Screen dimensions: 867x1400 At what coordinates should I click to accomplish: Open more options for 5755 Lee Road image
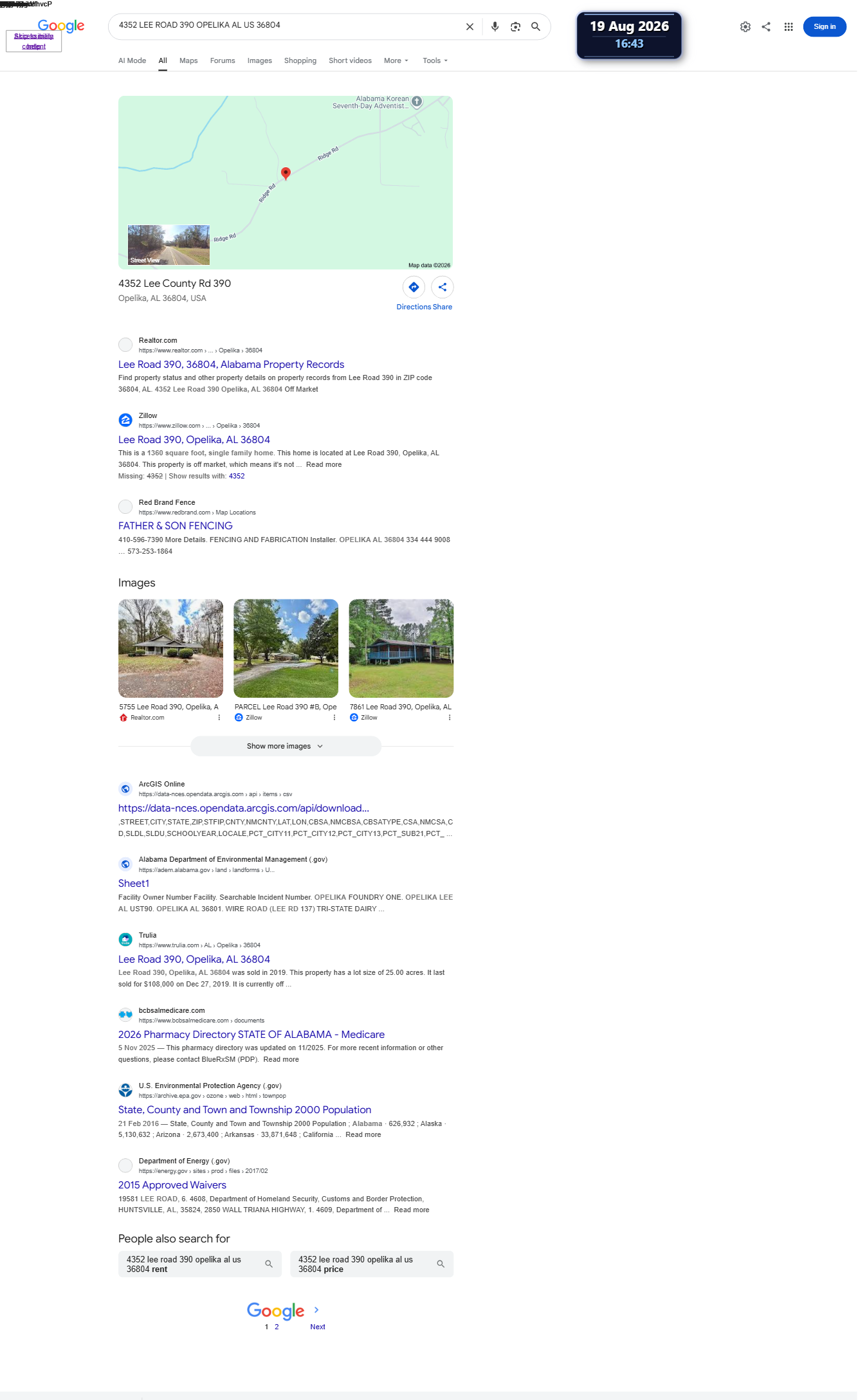pos(219,718)
